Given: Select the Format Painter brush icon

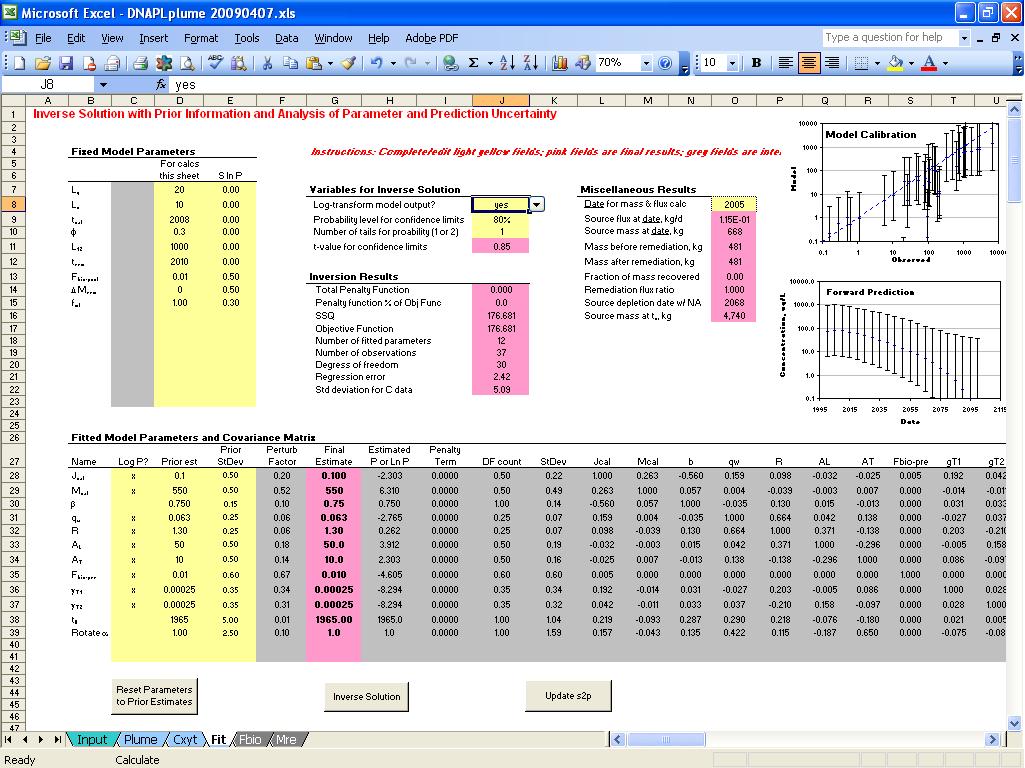Looking at the screenshot, I should click(x=348, y=63).
